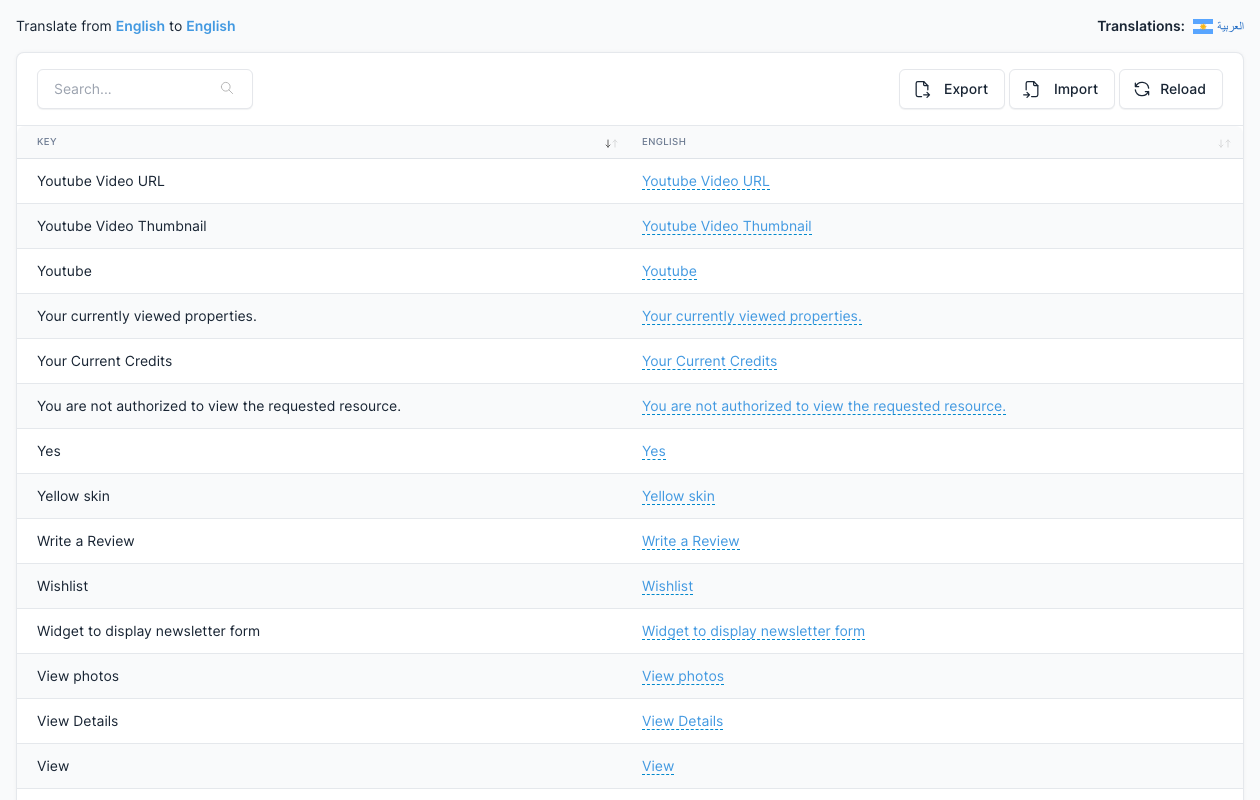1260x800 pixels.
Task: Select the 'Write a Review' key cell
Action: point(319,541)
